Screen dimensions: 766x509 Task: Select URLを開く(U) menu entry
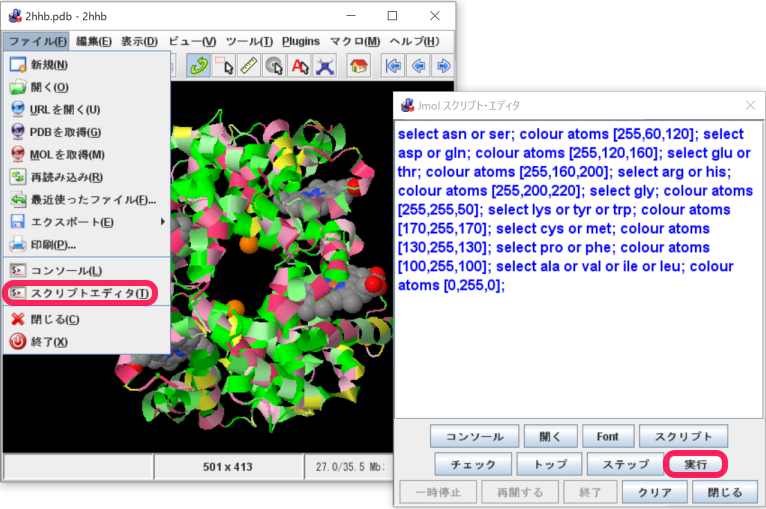[x=86, y=109]
